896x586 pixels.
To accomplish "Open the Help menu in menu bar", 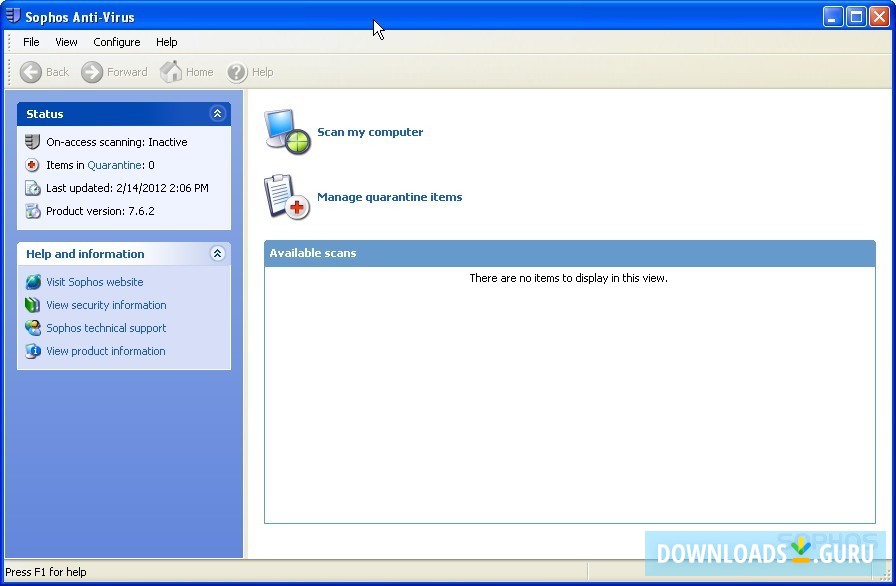I will pos(166,42).
